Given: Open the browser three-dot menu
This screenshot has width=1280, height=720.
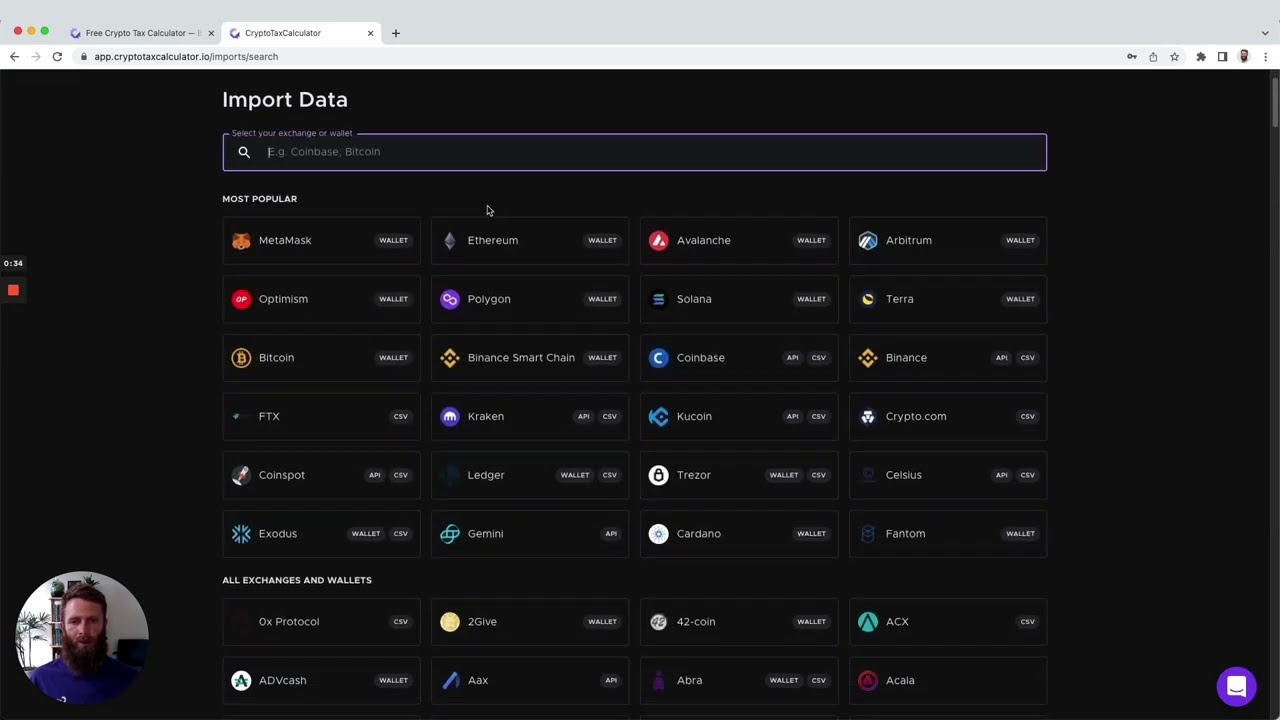Looking at the screenshot, I should tap(1265, 57).
